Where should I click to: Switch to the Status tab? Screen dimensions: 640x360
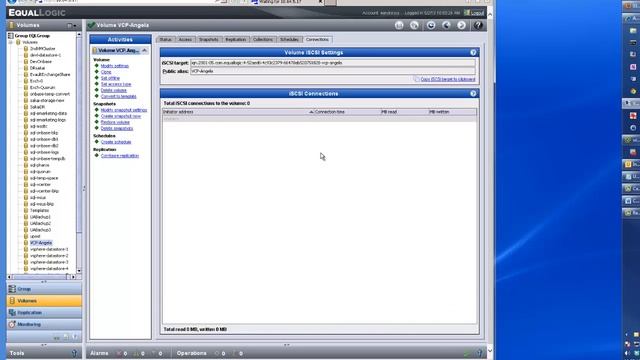[165, 40]
